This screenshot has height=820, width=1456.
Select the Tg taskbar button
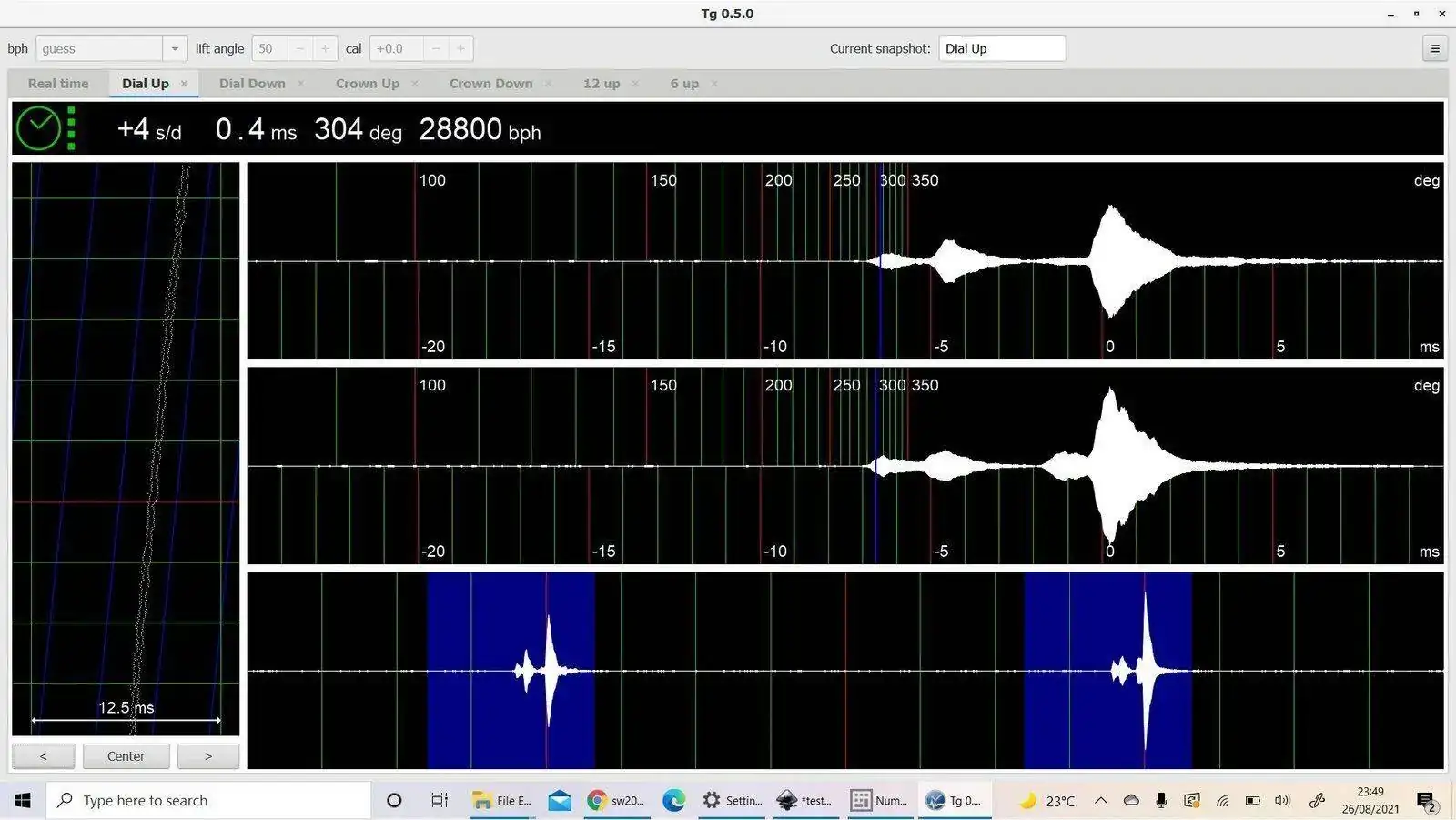tap(953, 800)
